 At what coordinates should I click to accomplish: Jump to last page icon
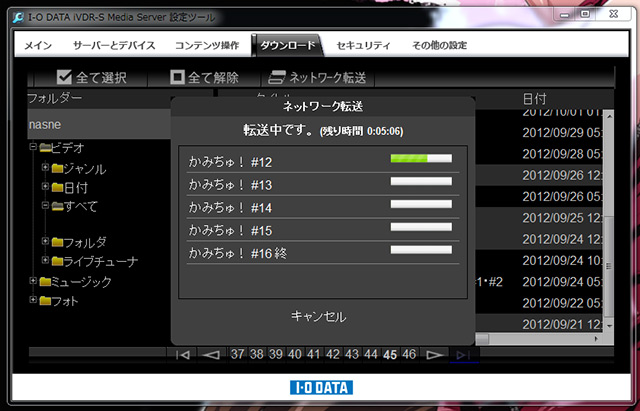(x=463, y=355)
